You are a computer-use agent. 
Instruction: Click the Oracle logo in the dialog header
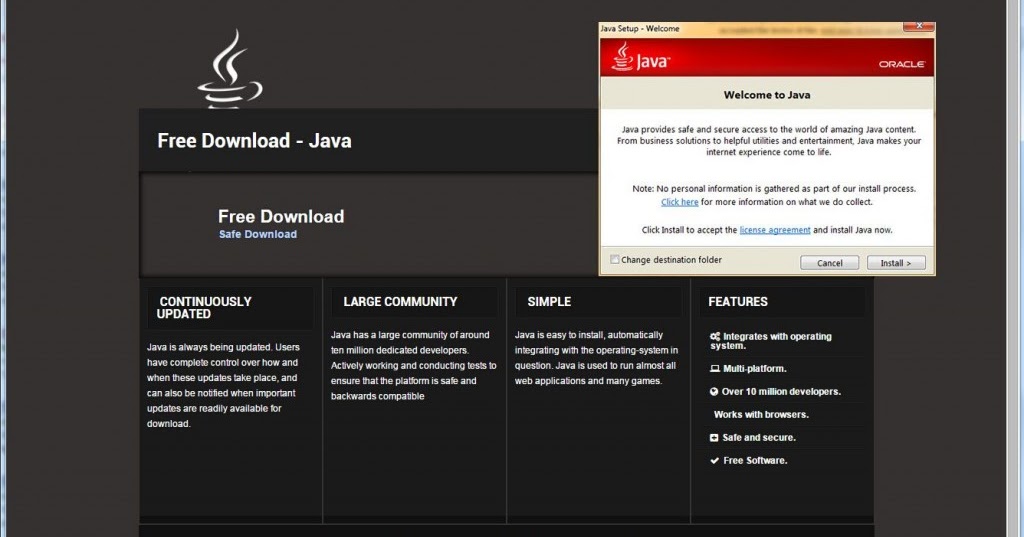coord(901,64)
